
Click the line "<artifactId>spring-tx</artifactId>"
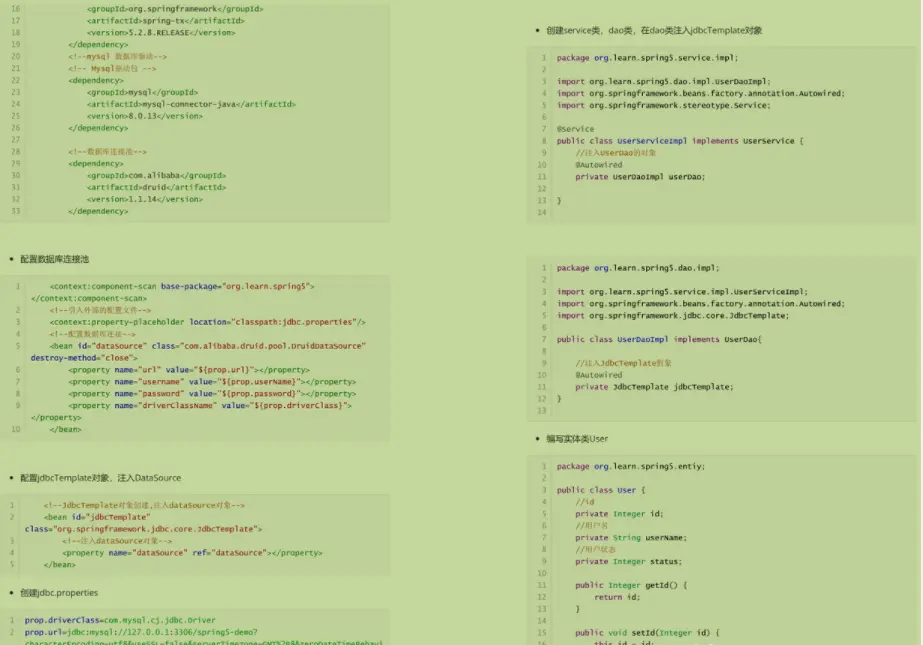166,21
